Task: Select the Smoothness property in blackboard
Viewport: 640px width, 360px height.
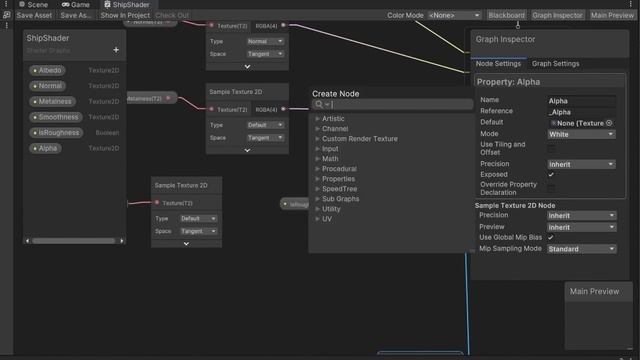Action: click(x=56, y=117)
